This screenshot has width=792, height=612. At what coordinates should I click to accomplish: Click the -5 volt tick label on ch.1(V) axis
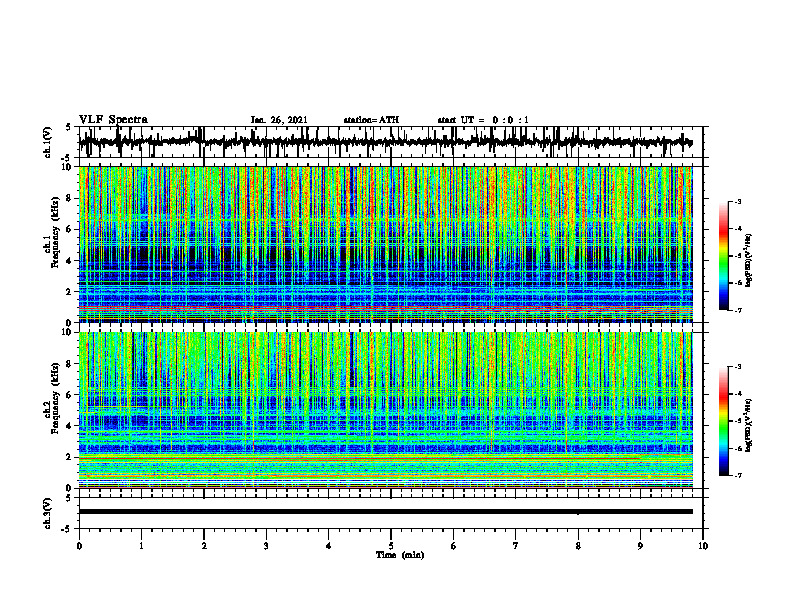(67, 158)
